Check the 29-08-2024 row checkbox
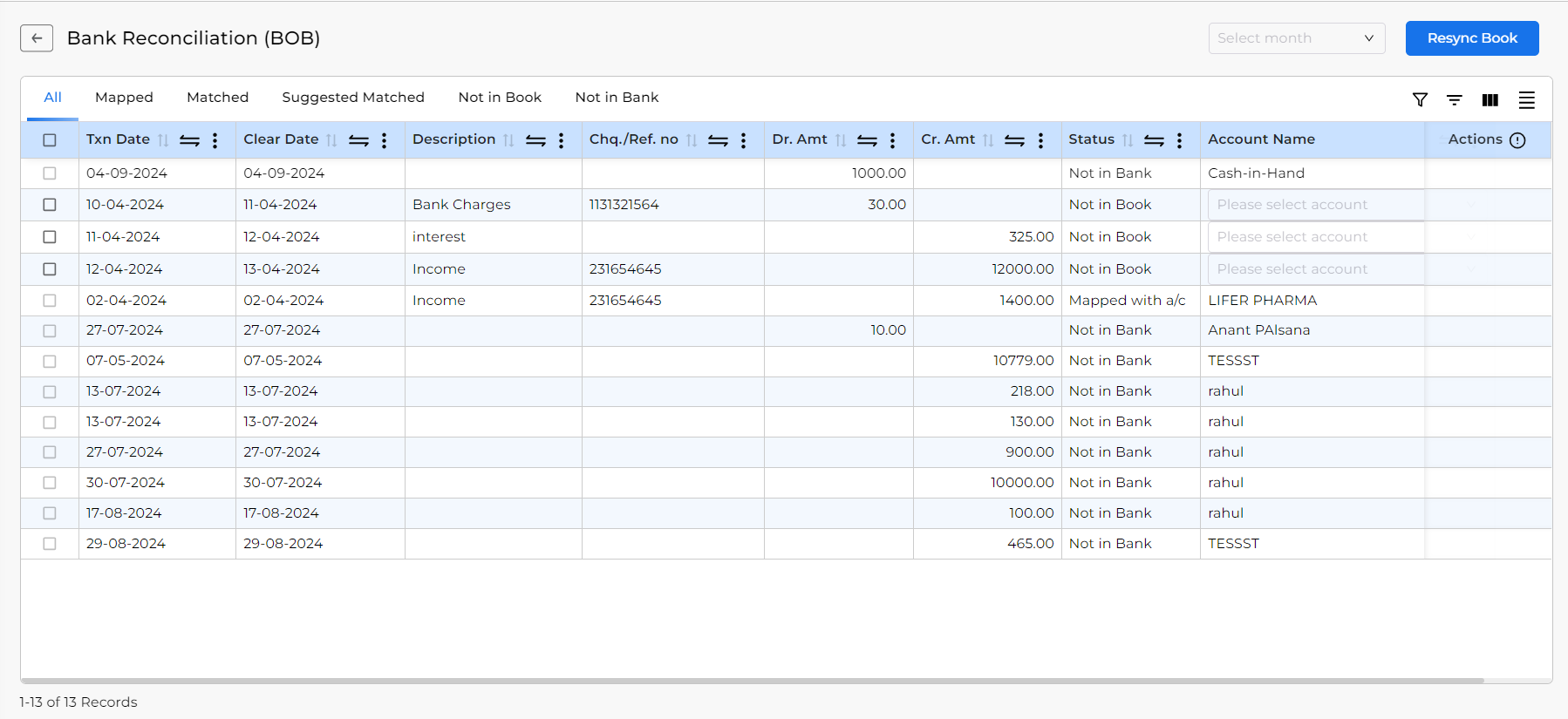This screenshot has height=719, width=1568. click(50, 544)
